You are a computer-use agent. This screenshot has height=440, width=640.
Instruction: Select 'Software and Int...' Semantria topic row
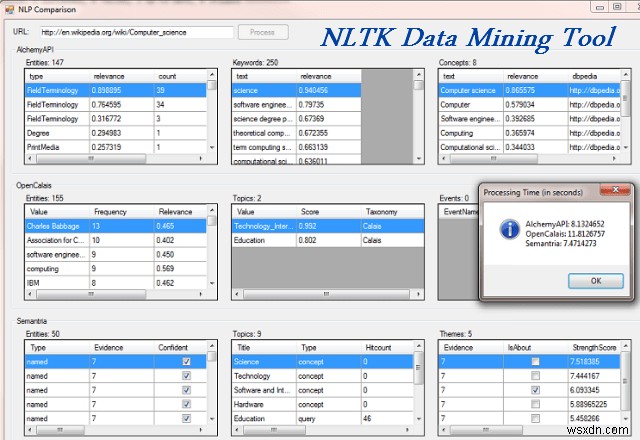coord(323,390)
